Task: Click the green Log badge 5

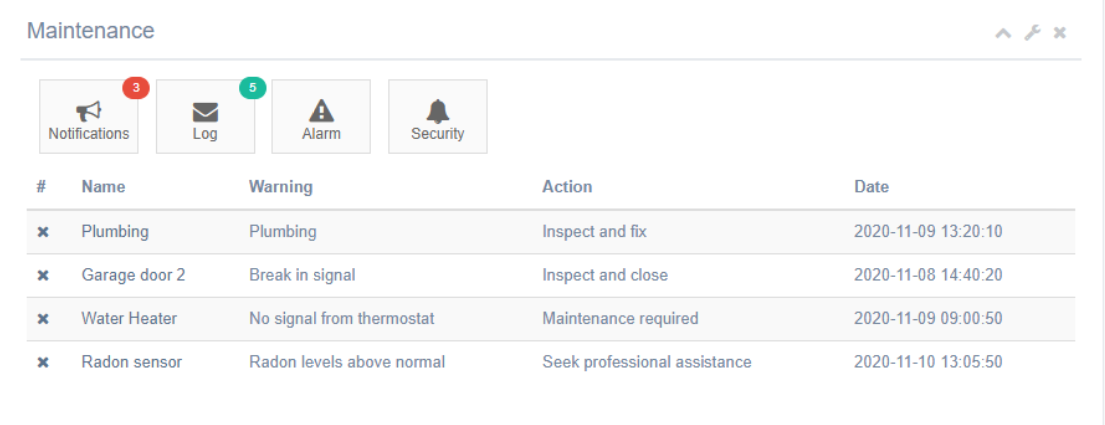Action: 252,88
